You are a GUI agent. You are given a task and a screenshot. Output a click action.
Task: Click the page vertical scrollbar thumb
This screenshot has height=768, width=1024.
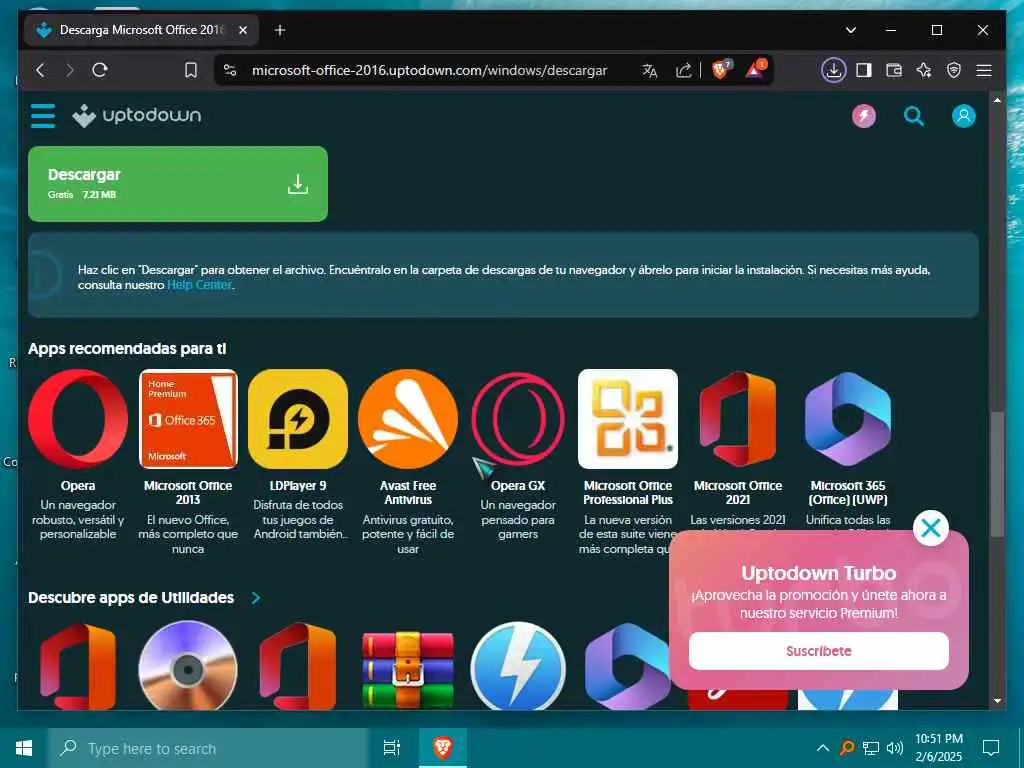(x=997, y=473)
